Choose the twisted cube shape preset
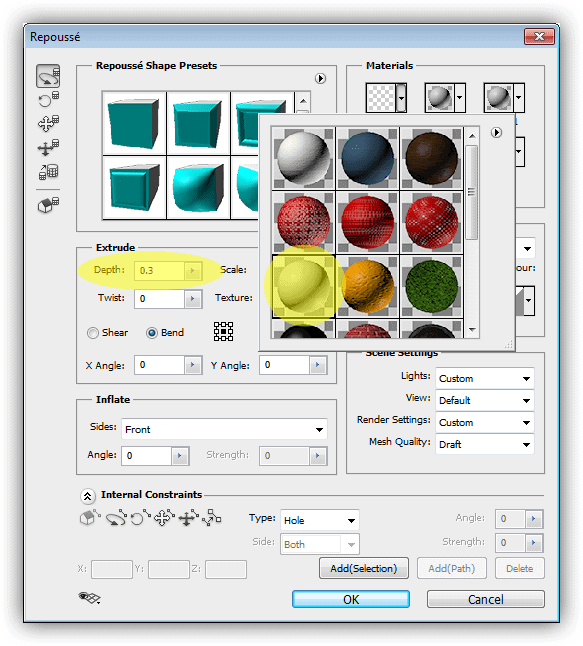This screenshot has width=583, height=646. [x=199, y=187]
